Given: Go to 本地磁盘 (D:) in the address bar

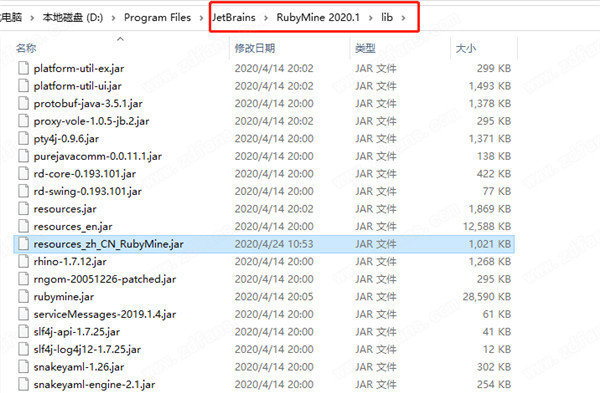Looking at the screenshot, I should 73,18.
